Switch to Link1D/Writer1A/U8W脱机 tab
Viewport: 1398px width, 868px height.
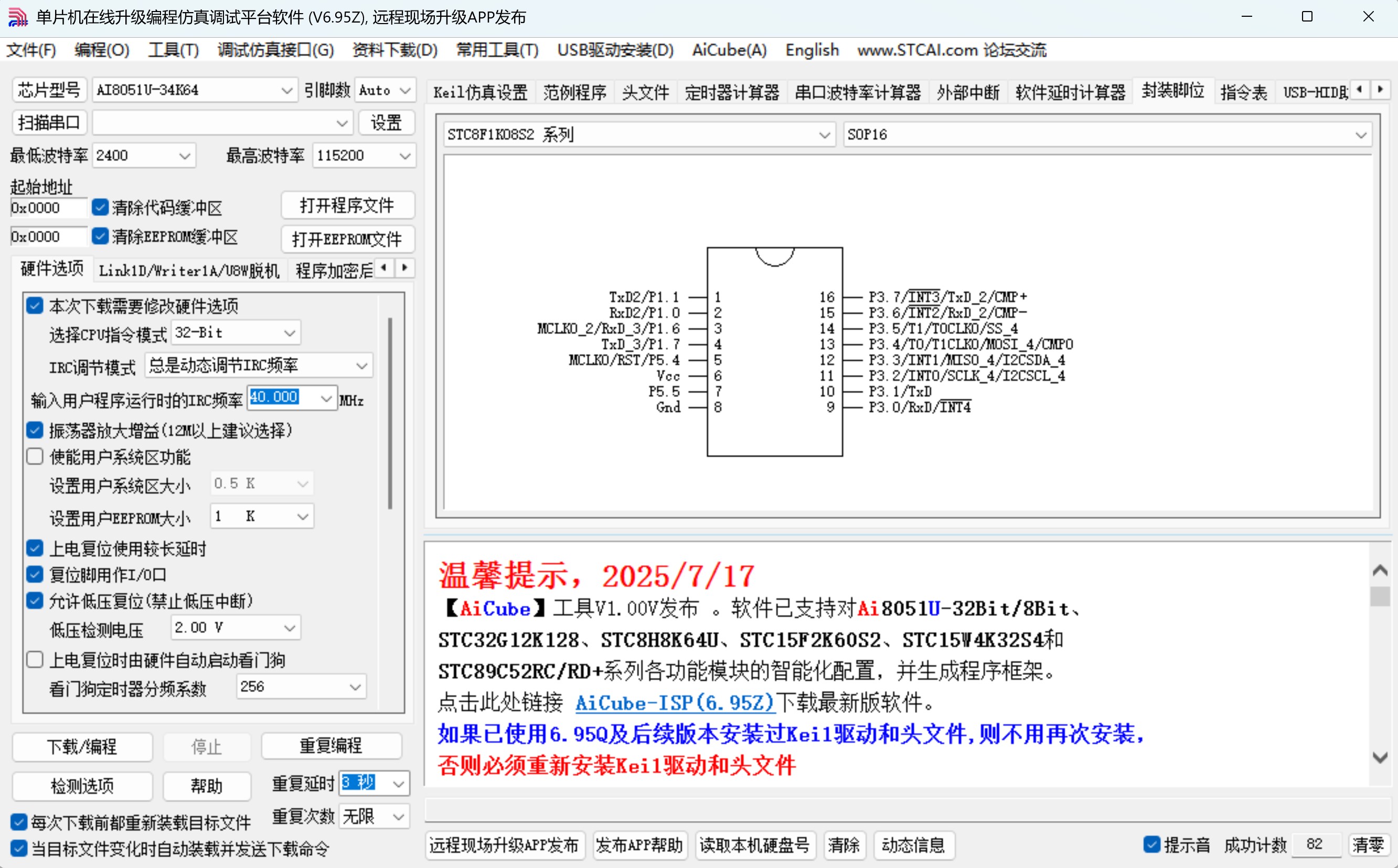tap(189, 270)
